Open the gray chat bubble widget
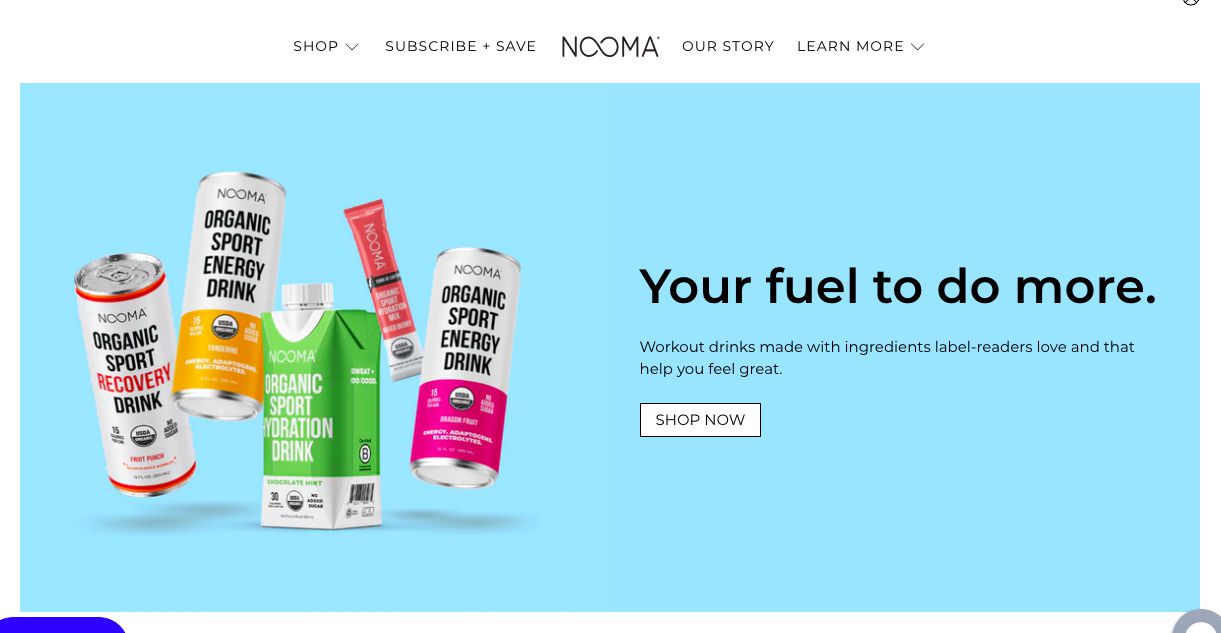The height and width of the screenshot is (633, 1221). [1198, 622]
